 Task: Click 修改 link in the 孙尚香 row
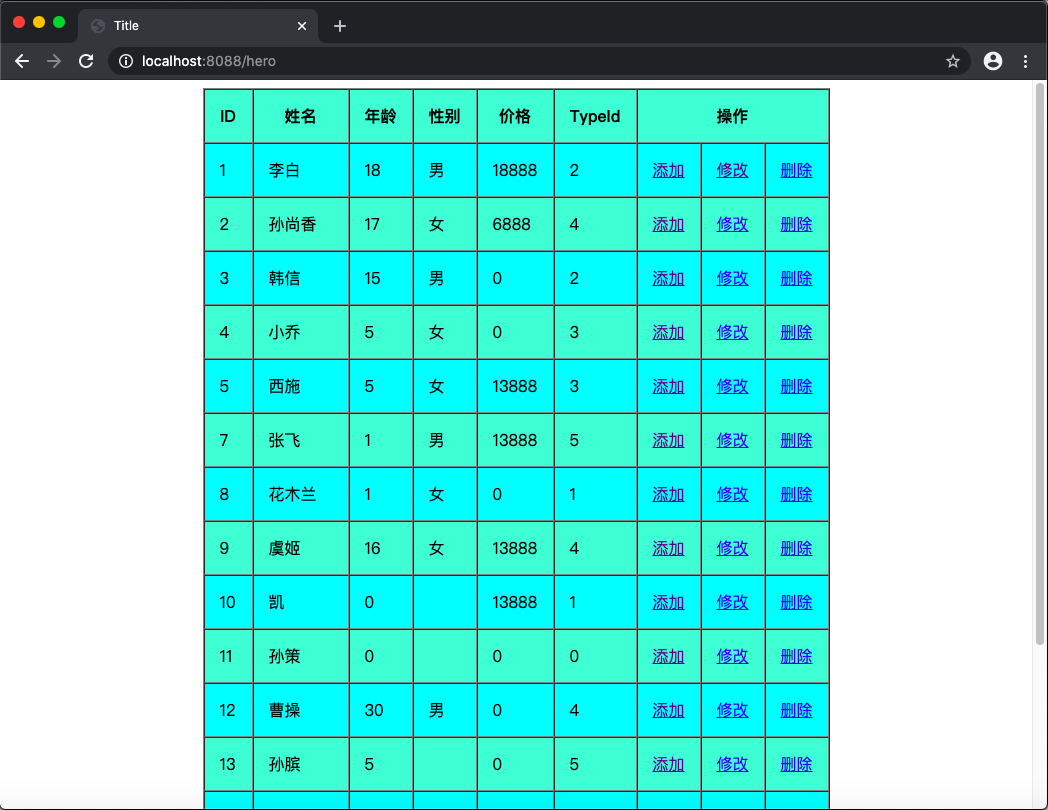pos(732,224)
